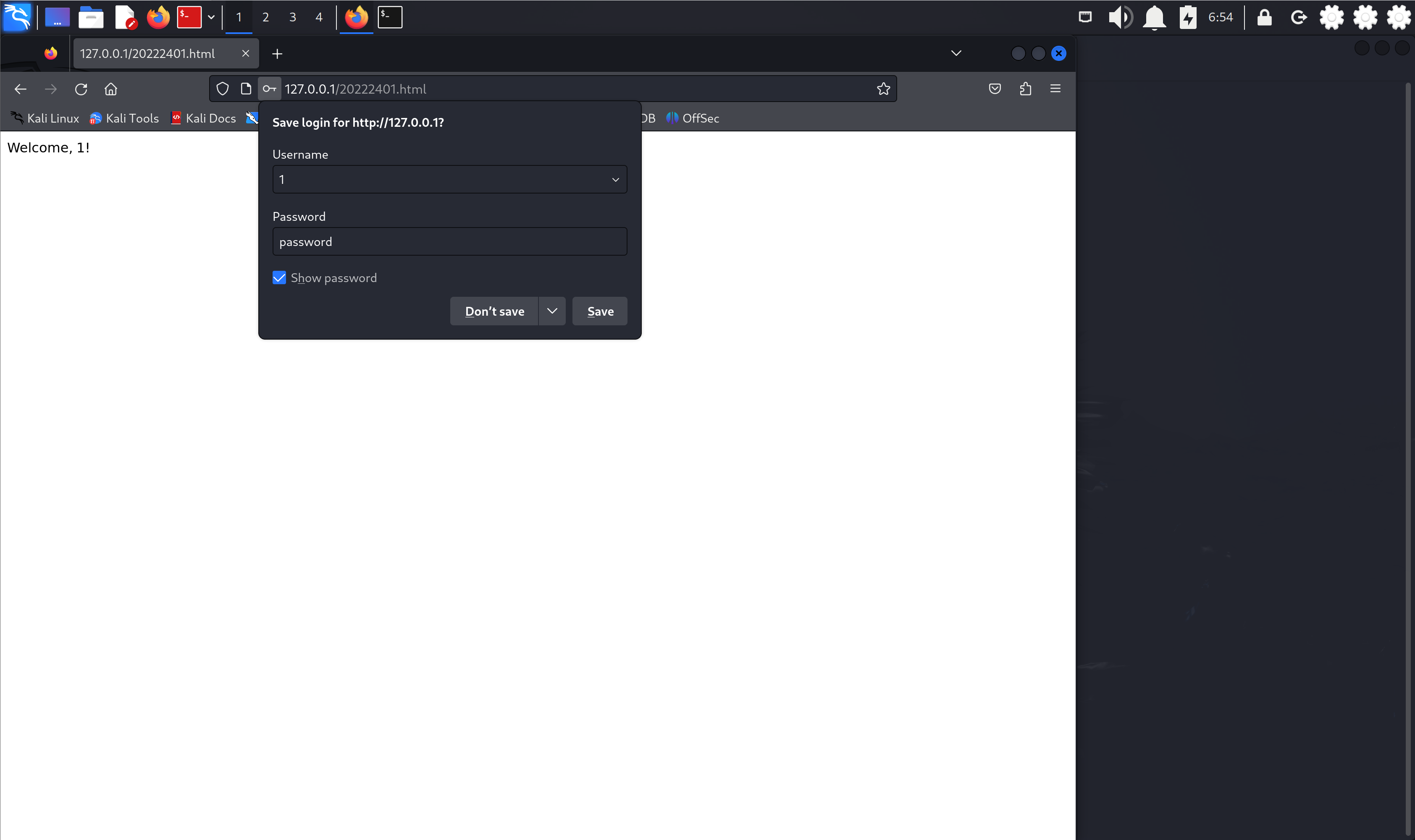Open the Save to Pocket icon
This screenshot has height=840, width=1415.
pos(994,89)
